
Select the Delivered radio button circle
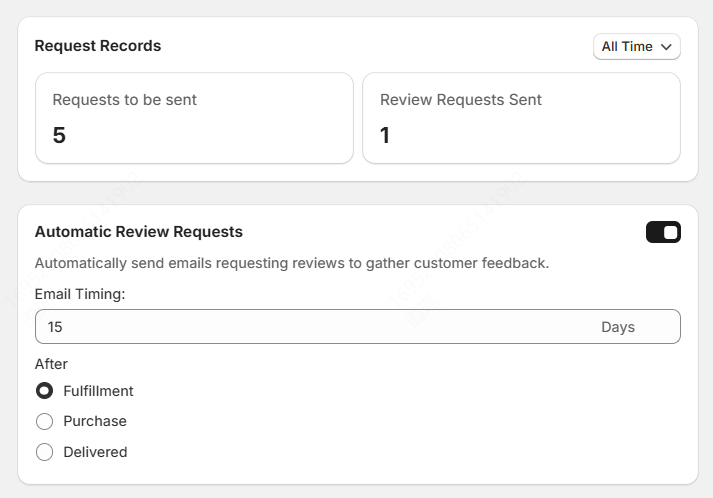[44, 452]
